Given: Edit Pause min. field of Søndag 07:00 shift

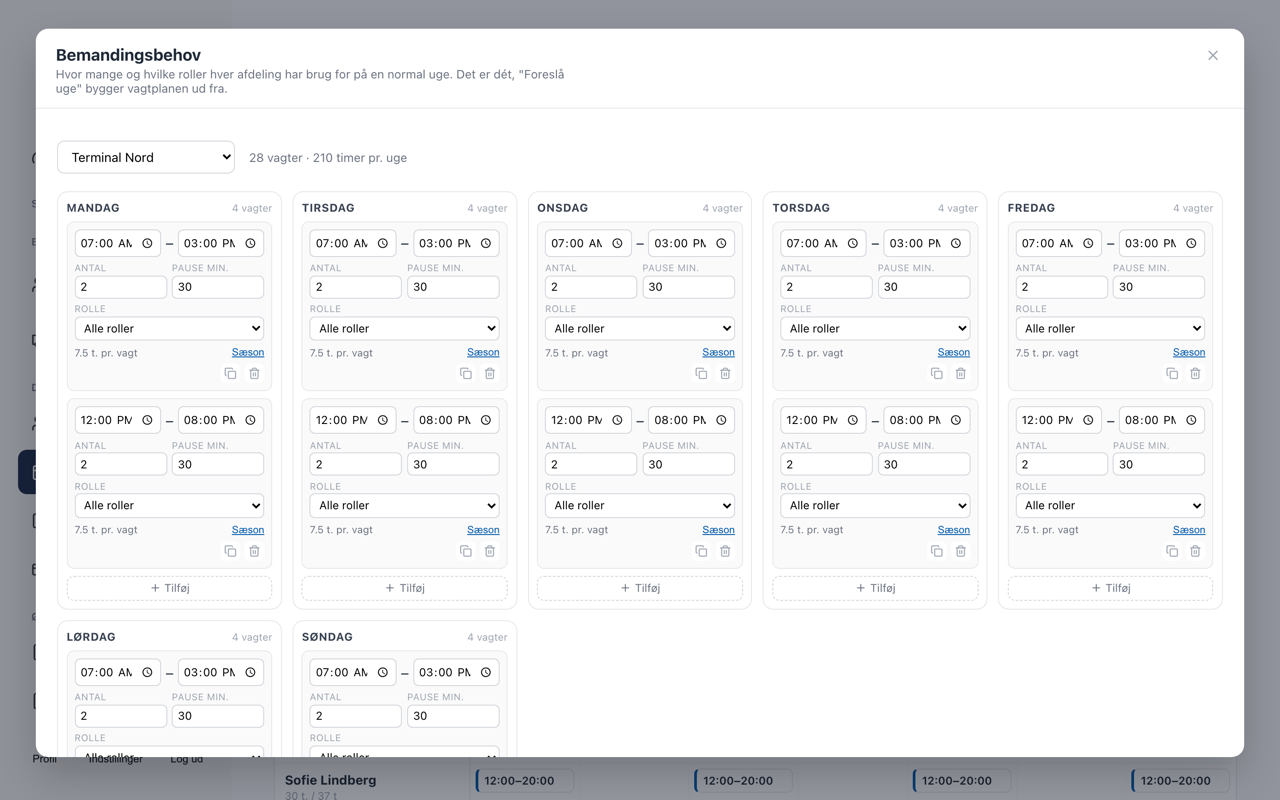Looking at the screenshot, I should tap(454, 716).
